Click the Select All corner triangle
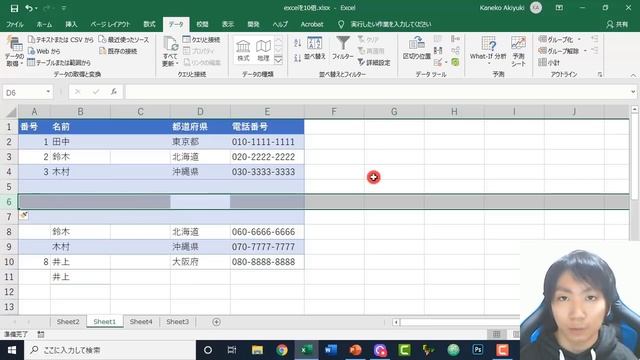Image resolution: width=640 pixels, height=360 pixels. click(x=11, y=112)
